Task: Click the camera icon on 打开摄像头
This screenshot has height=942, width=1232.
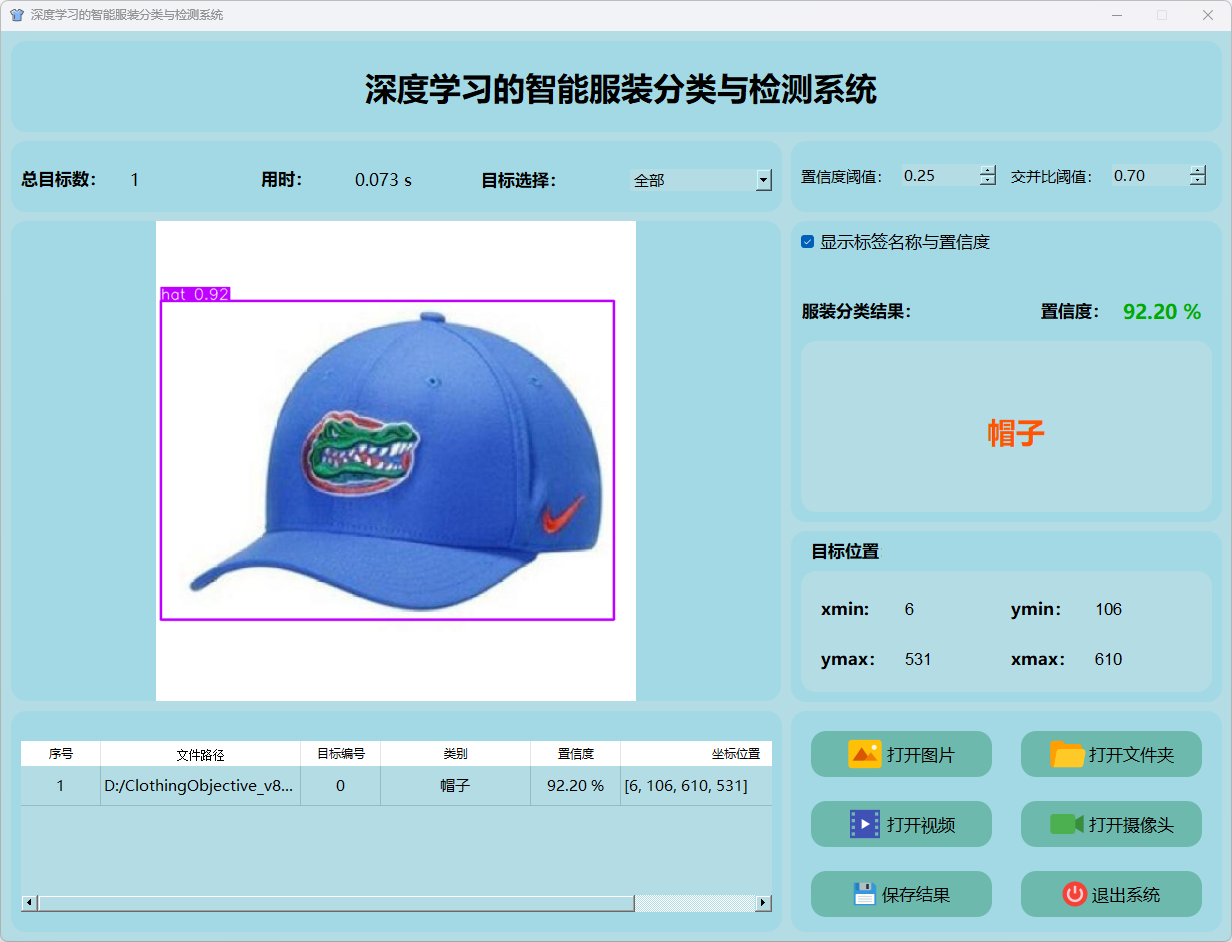Action: (1067, 824)
